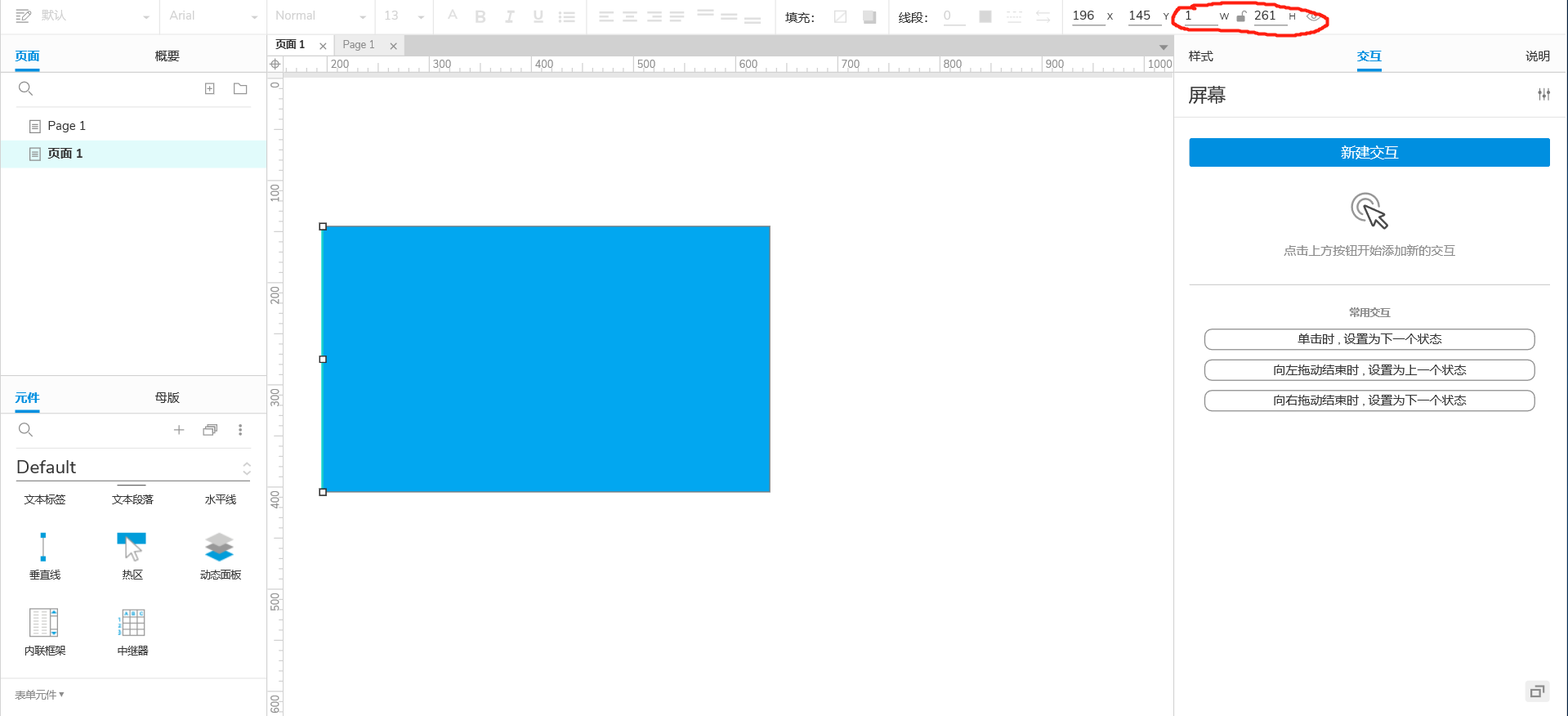Click the text color A icon
The image size is (1568, 716).
[x=453, y=16]
